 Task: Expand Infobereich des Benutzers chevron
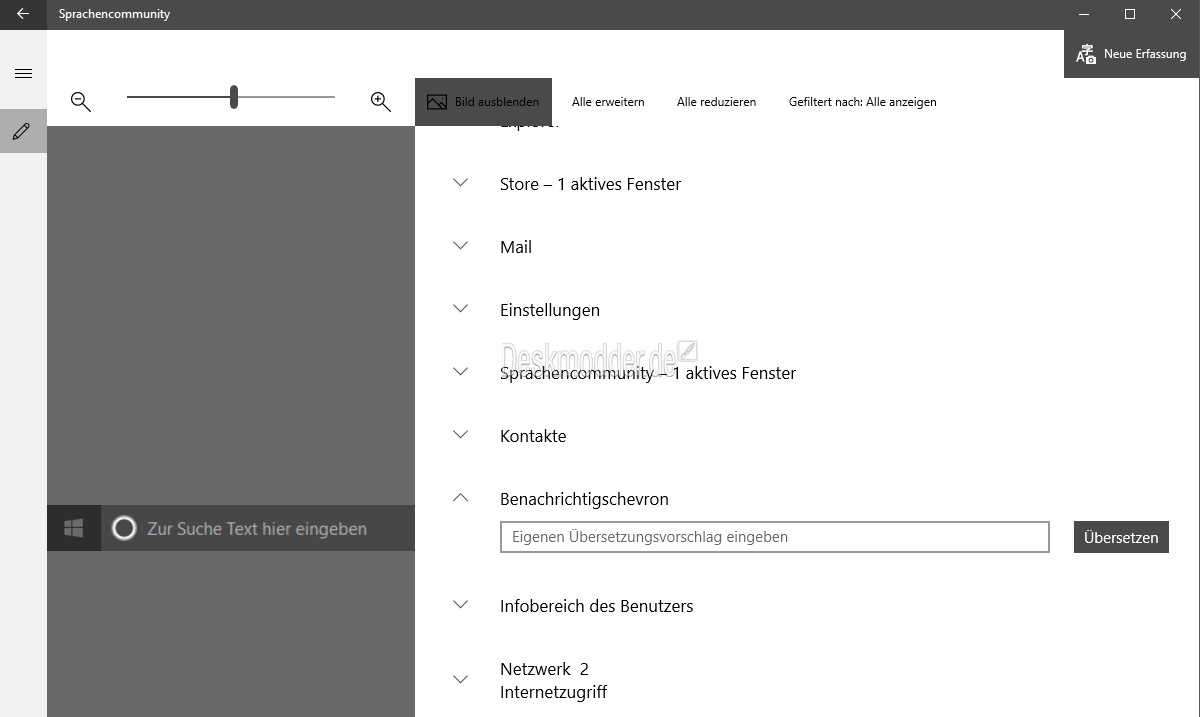pos(460,605)
